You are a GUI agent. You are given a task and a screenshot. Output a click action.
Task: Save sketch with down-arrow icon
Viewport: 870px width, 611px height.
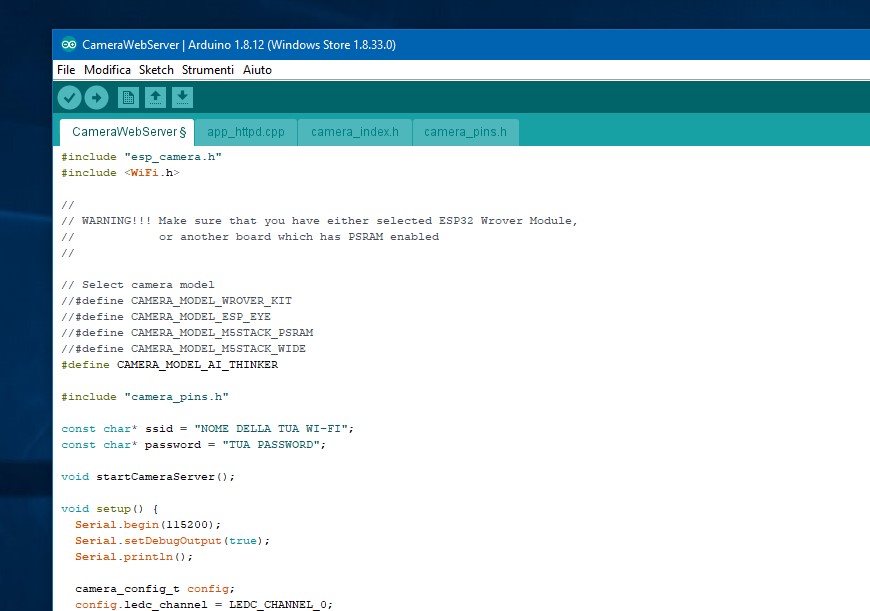click(182, 98)
